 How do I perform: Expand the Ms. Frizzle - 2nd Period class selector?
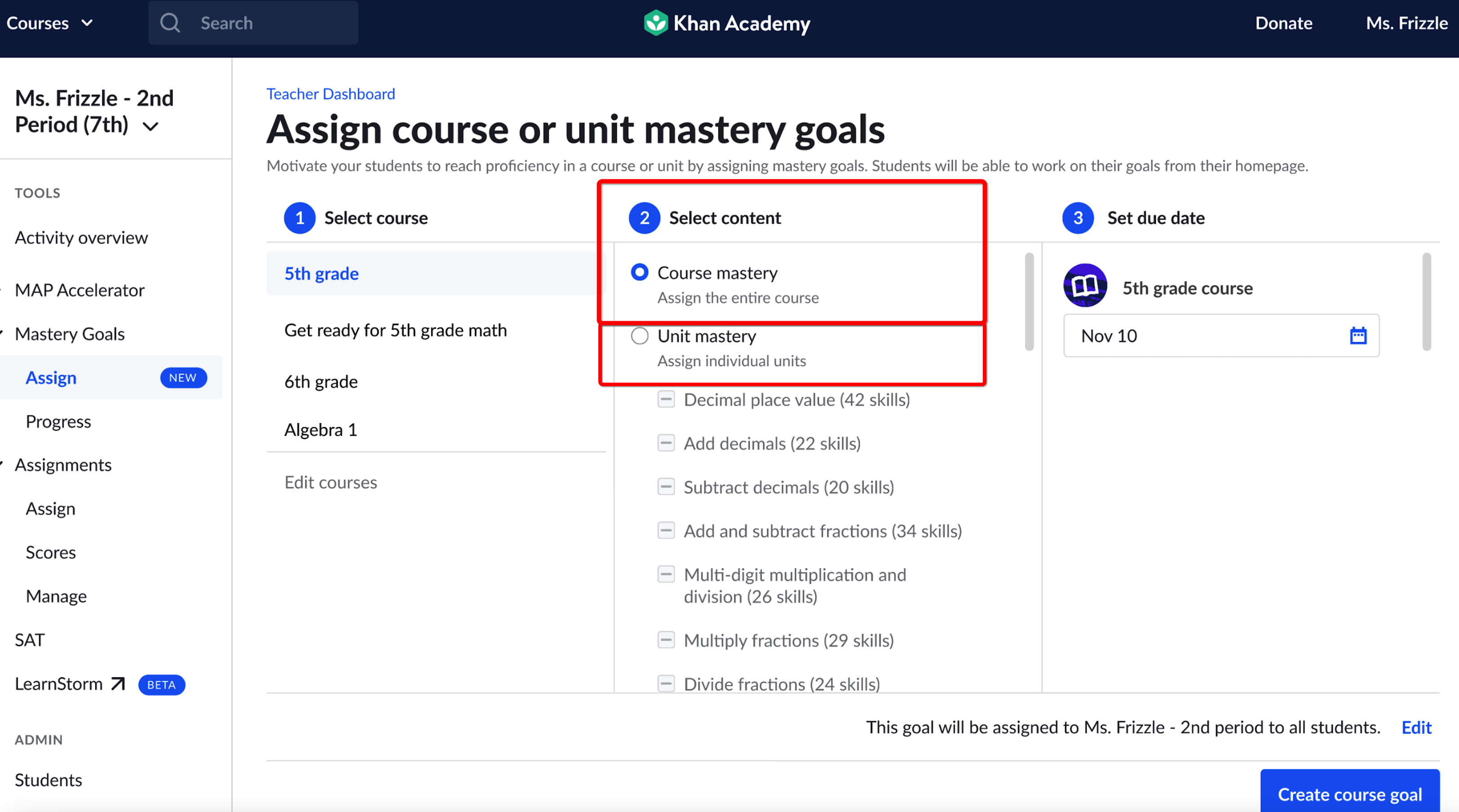150,125
